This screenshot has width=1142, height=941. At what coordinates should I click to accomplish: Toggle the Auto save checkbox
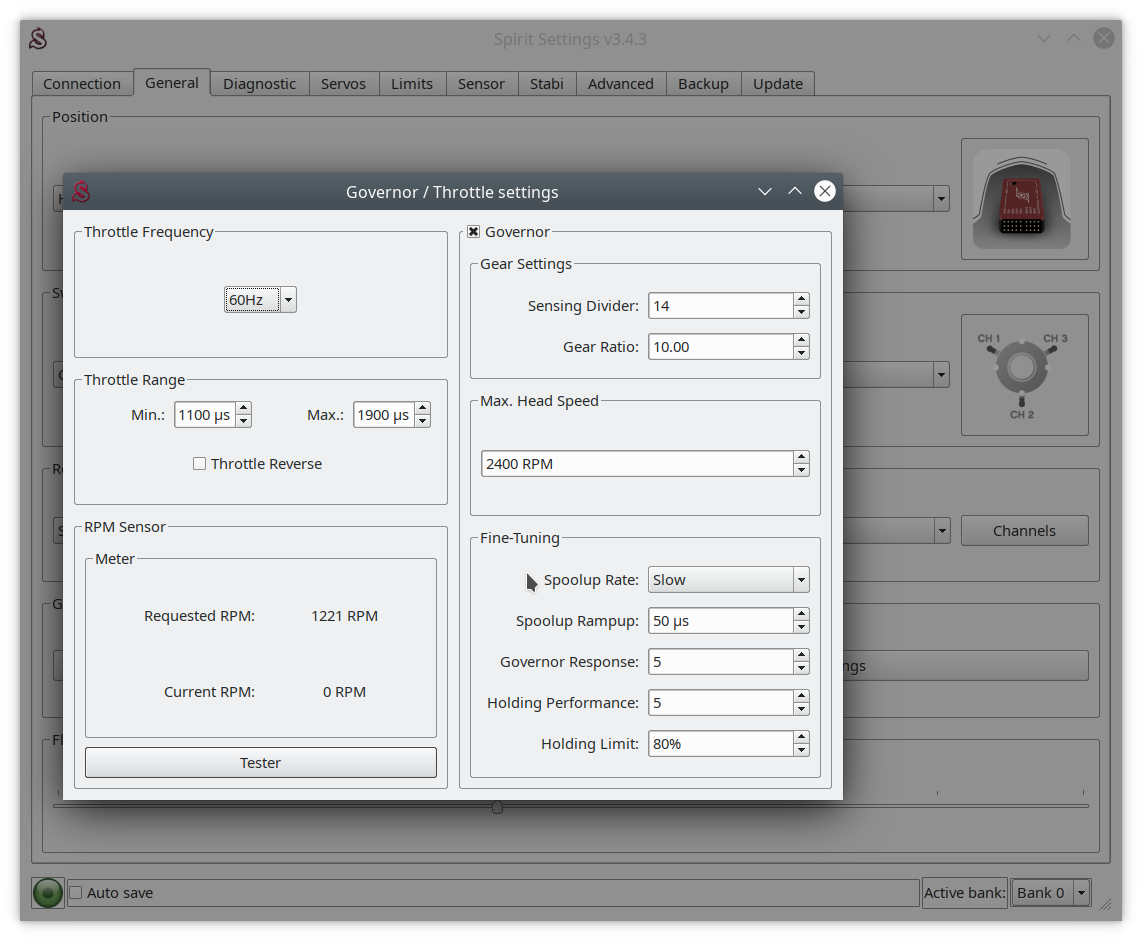point(75,892)
